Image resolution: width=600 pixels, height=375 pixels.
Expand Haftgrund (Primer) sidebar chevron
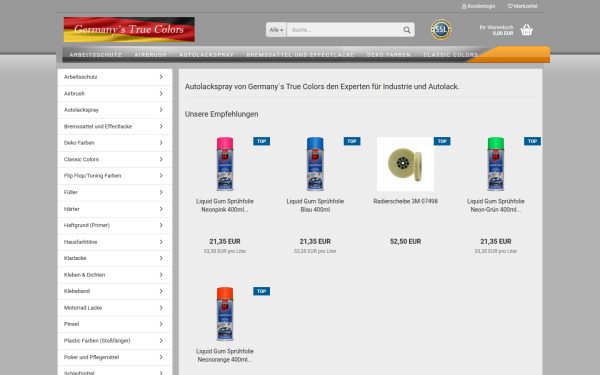pos(161,225)
